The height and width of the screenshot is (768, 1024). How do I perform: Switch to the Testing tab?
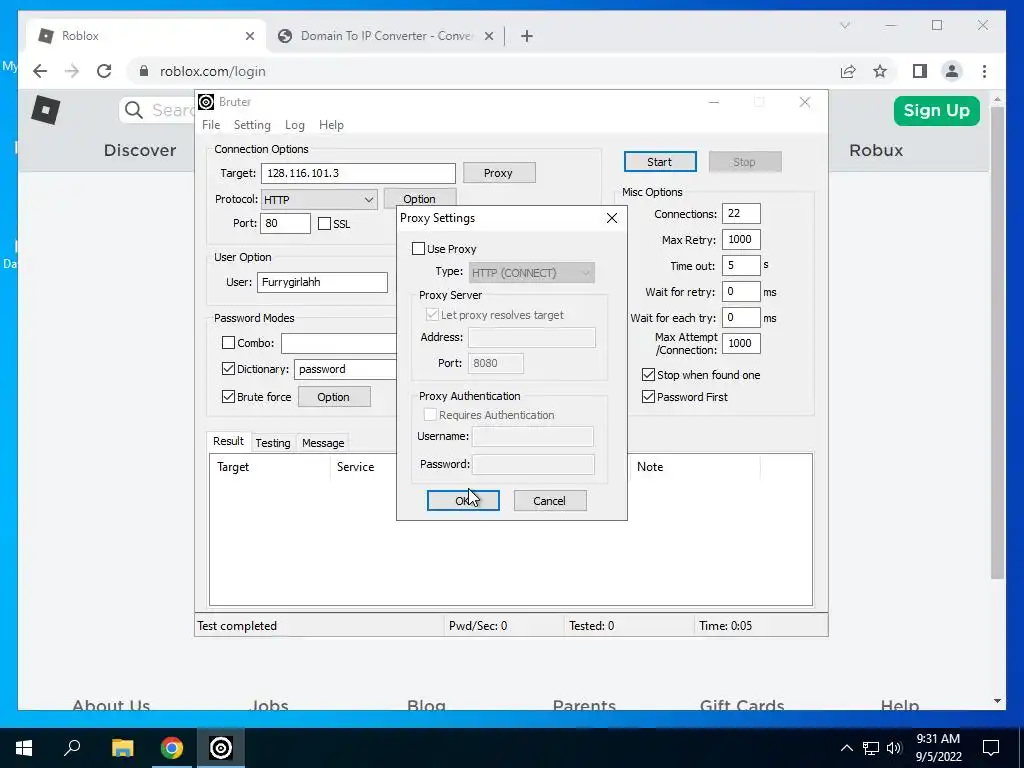coord(273,443)
